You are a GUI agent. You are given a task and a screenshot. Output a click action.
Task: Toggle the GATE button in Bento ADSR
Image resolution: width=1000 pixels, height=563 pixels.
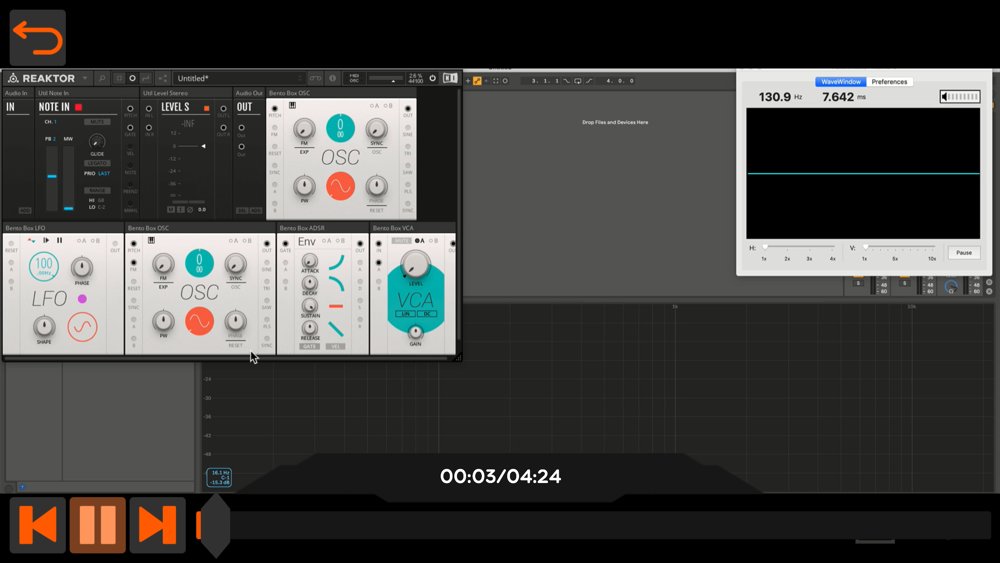click(x=309, y=346)
